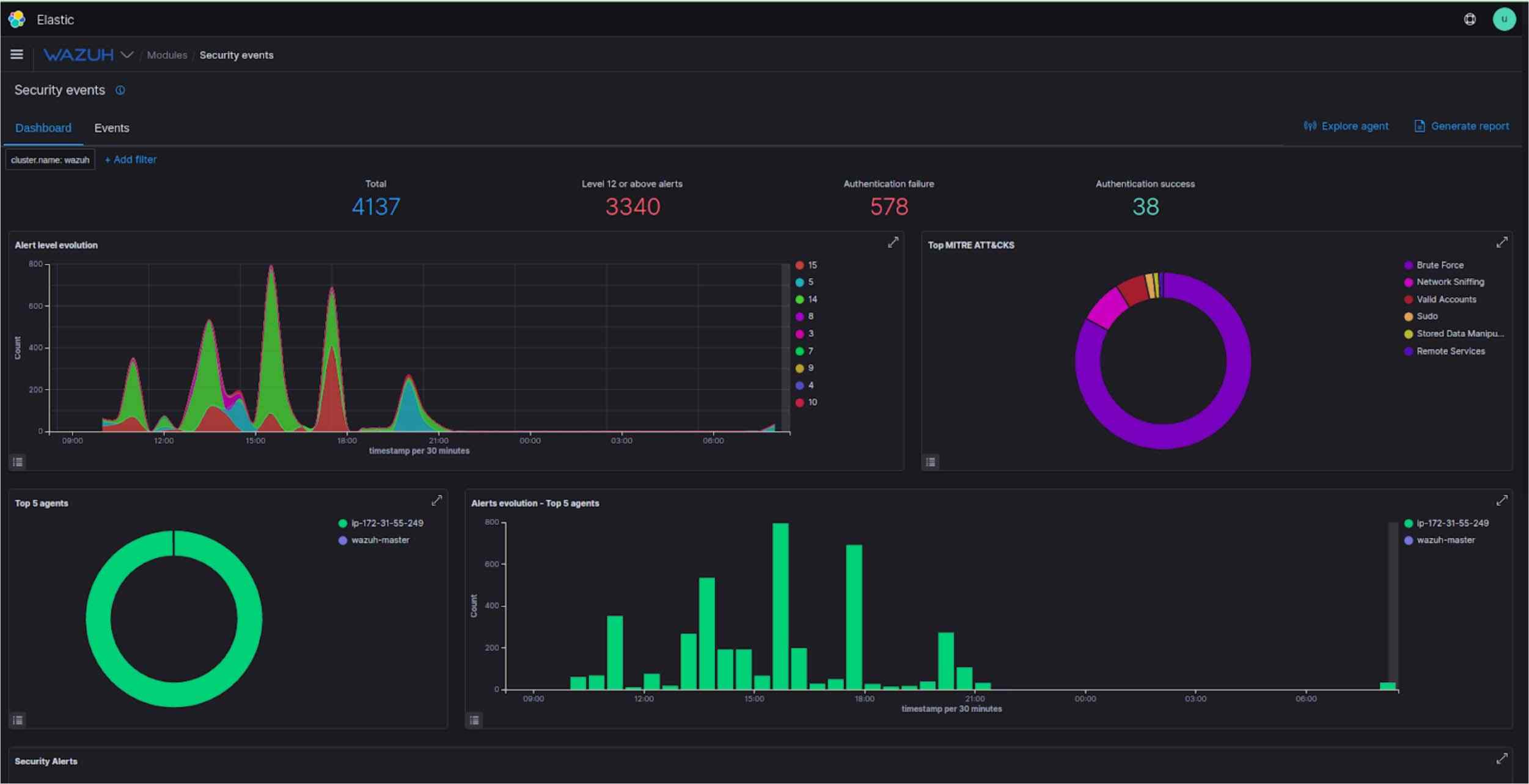Click the Elastic logo in the header
Screen dimensions: 1529x784
(x=16, y=19)
